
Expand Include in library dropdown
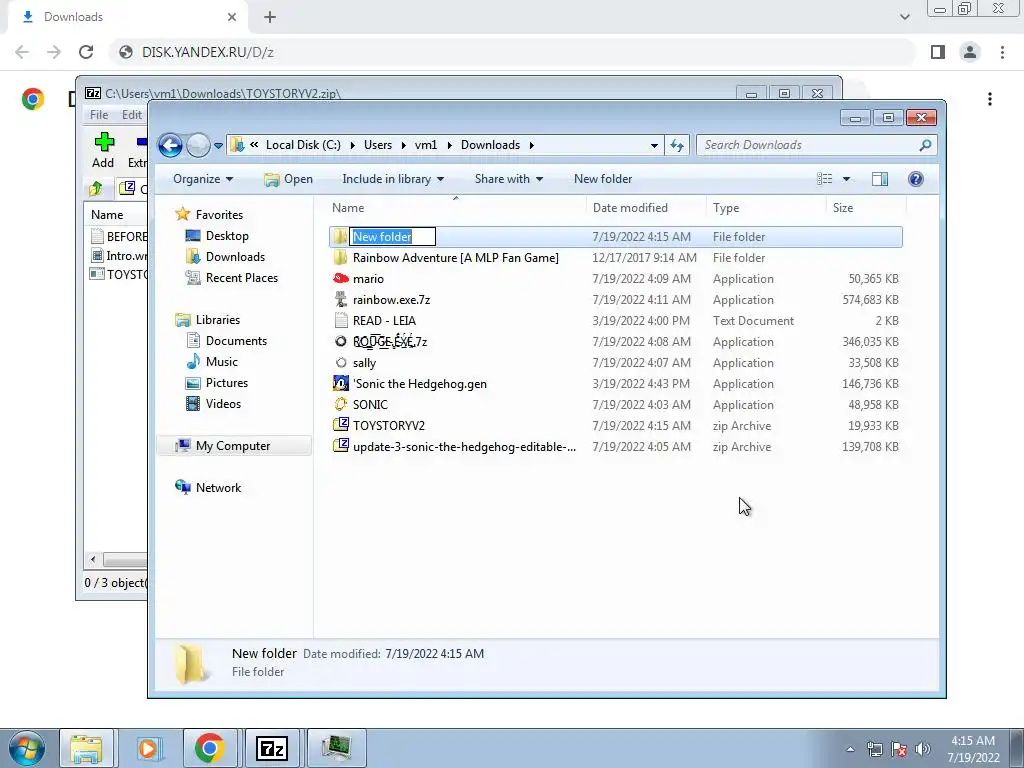click(x=392, y=179)
